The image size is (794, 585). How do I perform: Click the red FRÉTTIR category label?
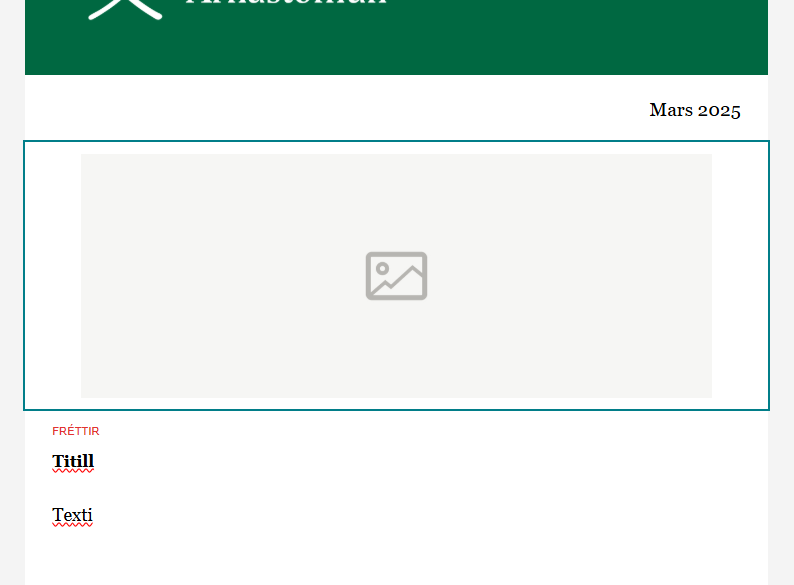76,431
